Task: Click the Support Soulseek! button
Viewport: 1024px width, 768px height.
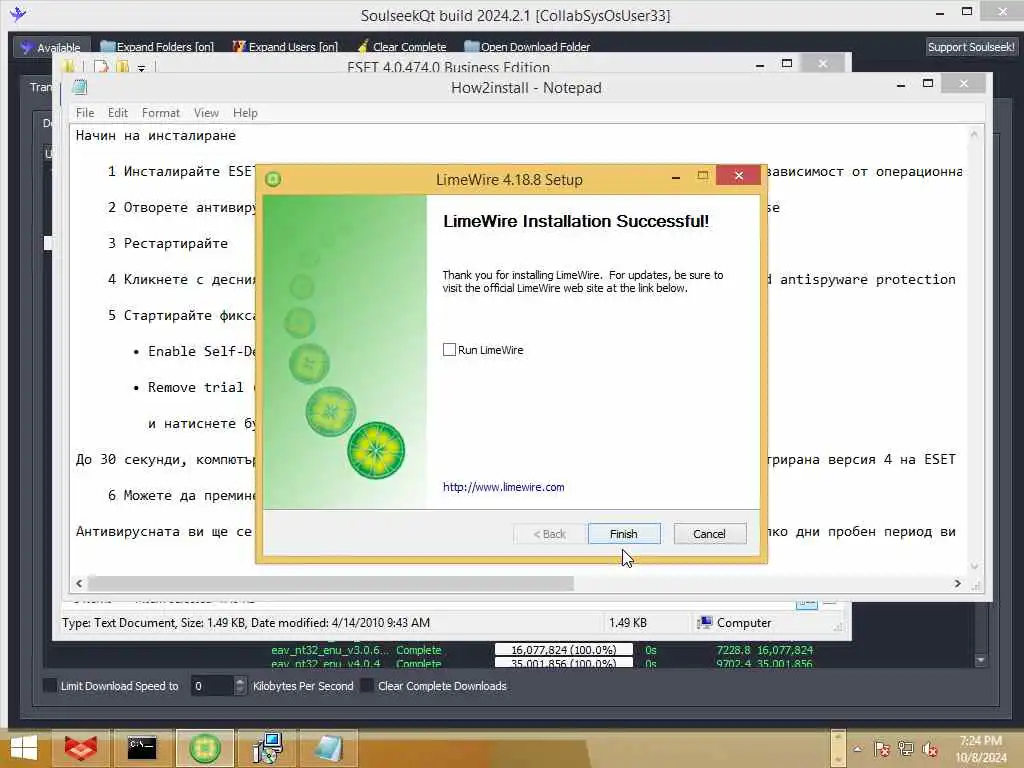Action: (971, 47)
